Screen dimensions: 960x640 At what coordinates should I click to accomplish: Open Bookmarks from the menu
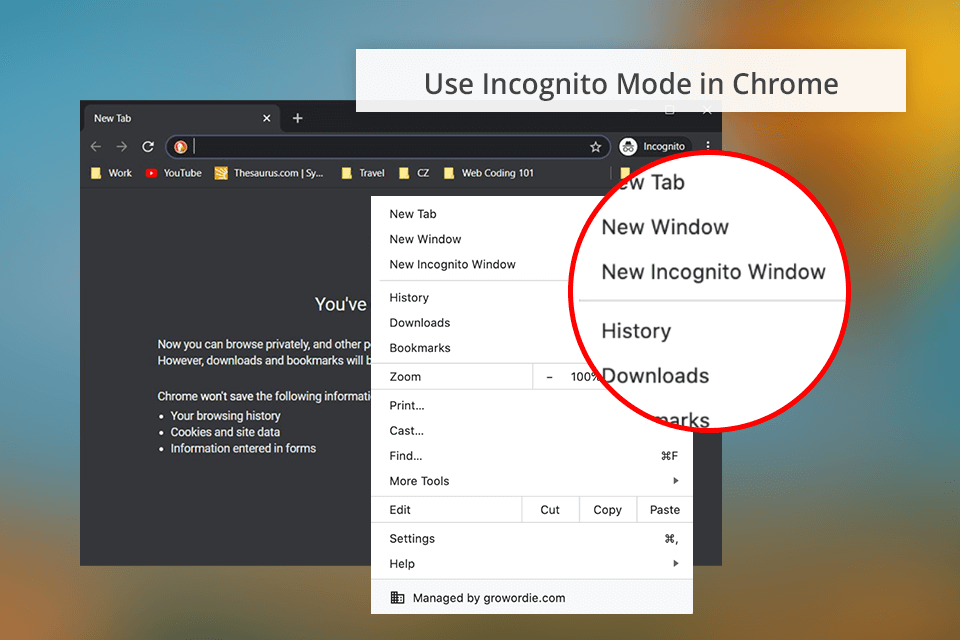[x=419, y=347]
